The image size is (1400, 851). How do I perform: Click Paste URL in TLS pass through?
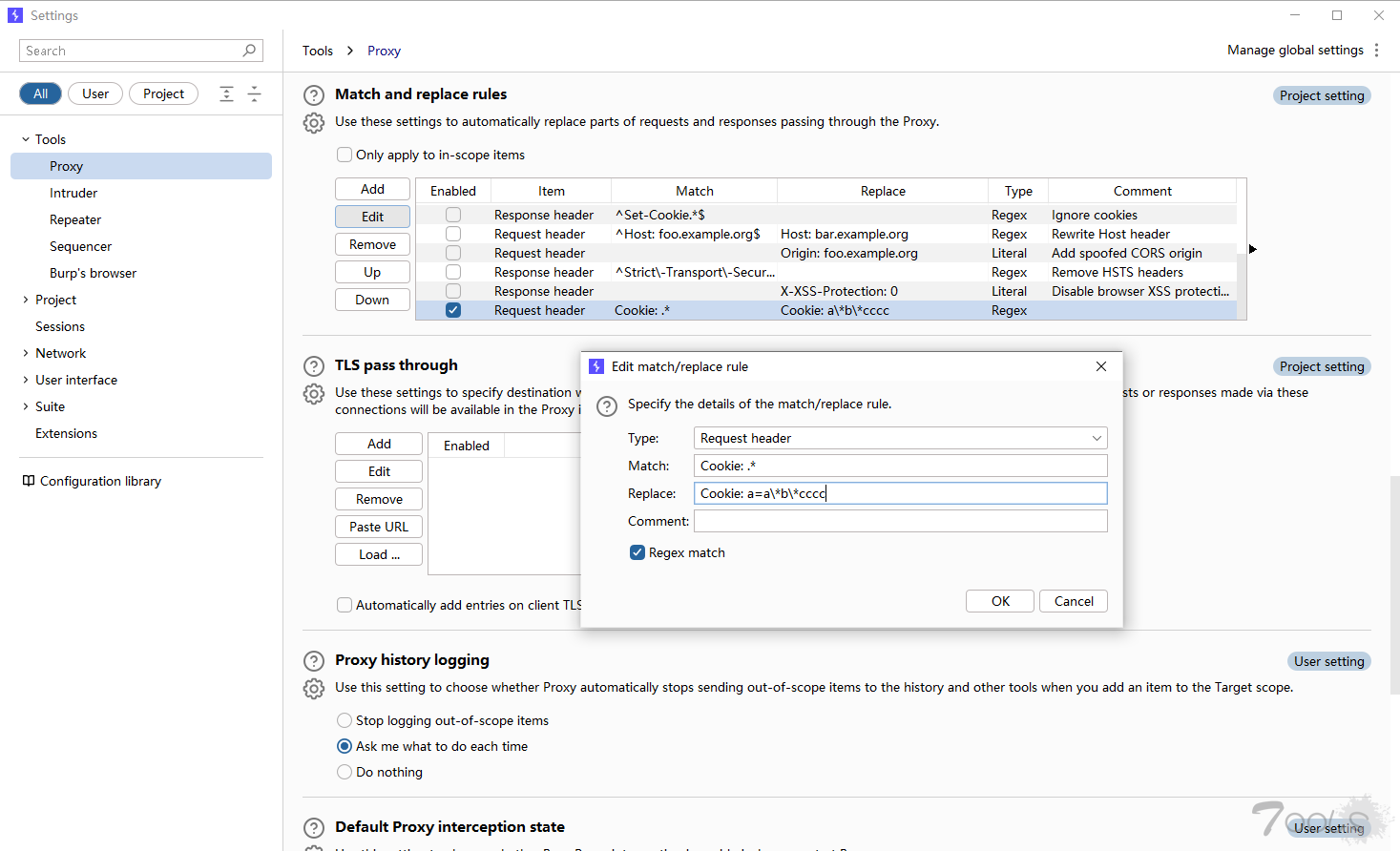click(x=379, y=527)
